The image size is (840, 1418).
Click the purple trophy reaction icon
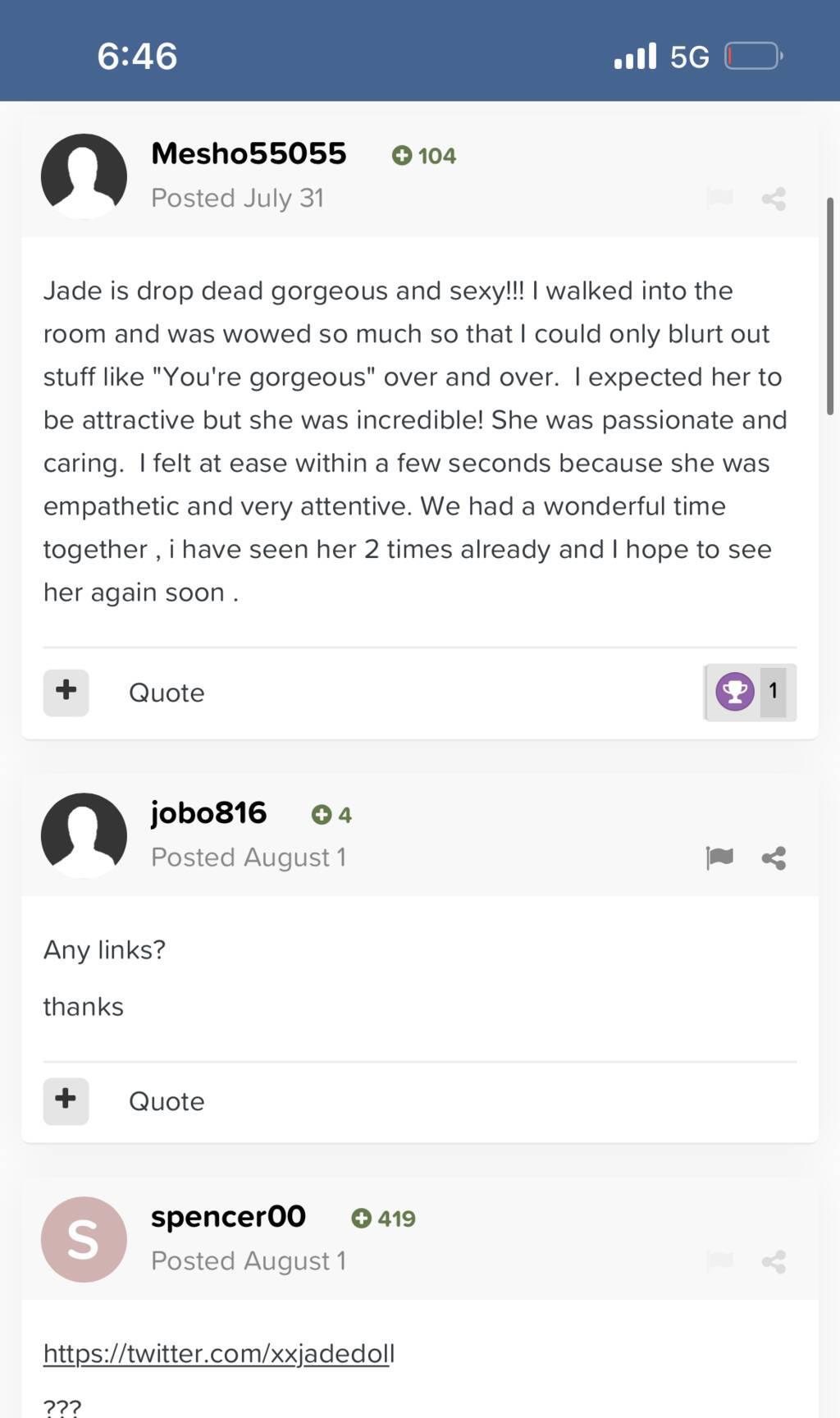(x=734, y=692)
